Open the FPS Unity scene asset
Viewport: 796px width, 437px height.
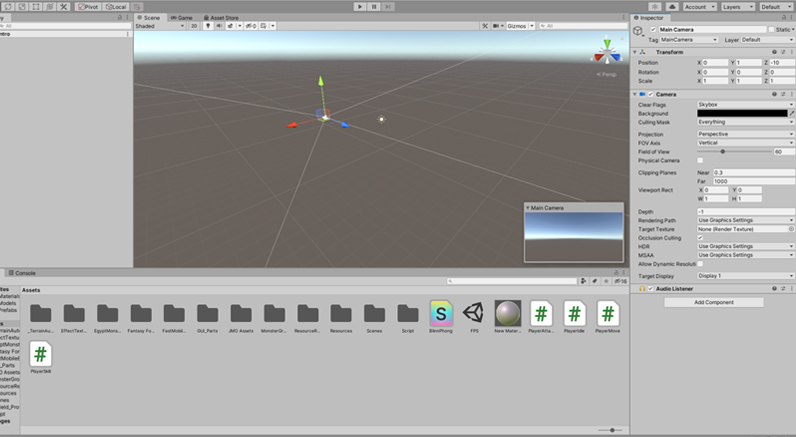click(x=473, y=313)
